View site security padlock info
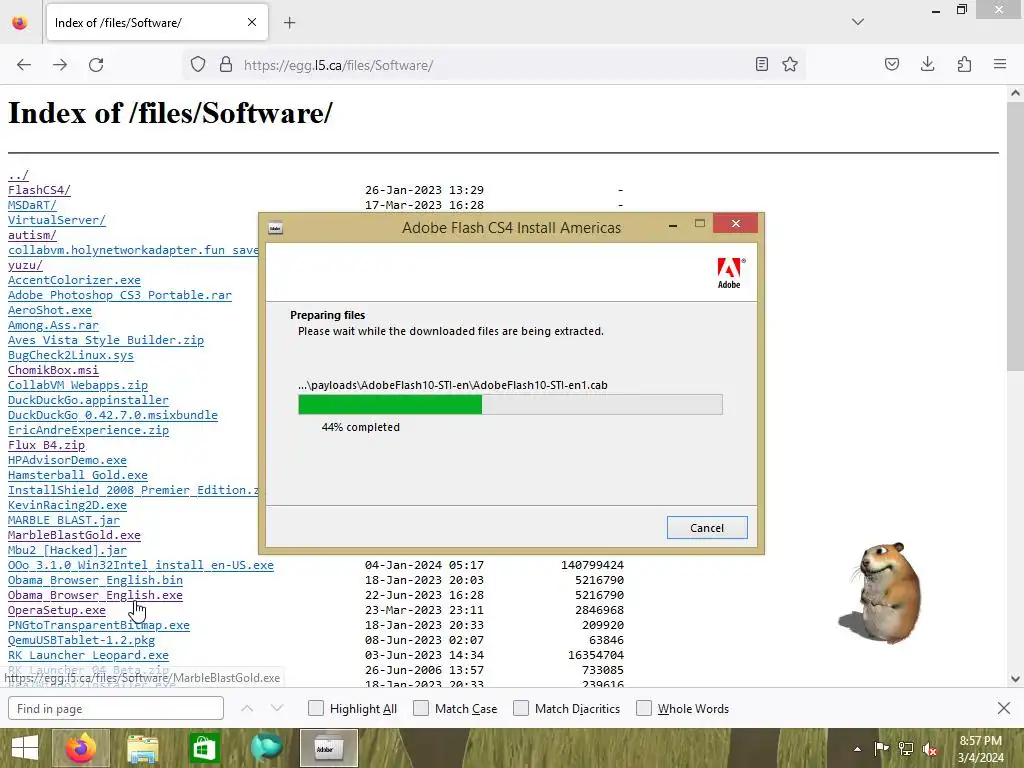 [226, 65]
